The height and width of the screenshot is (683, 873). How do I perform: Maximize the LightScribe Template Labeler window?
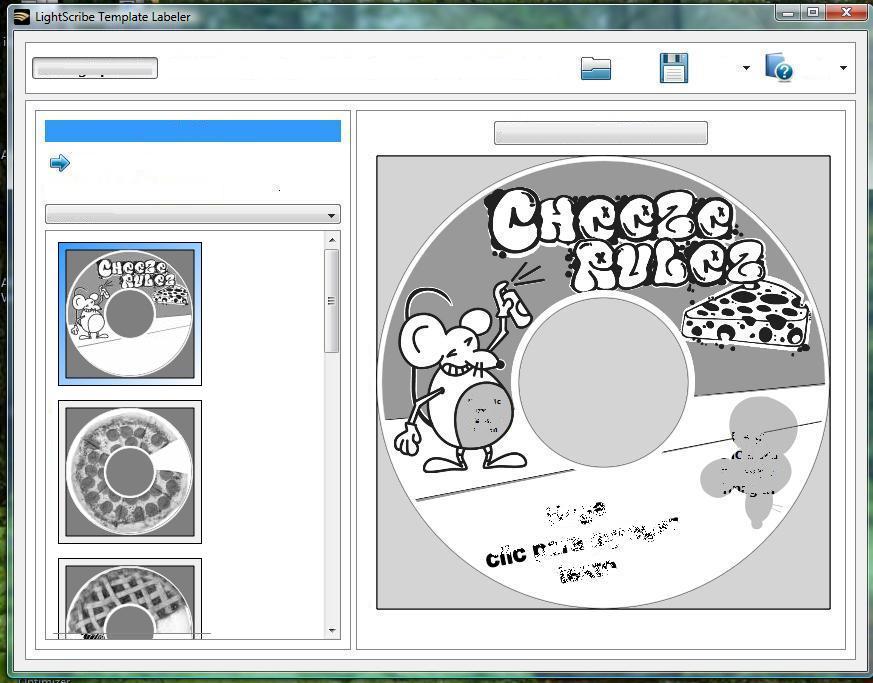coord(813,13)
